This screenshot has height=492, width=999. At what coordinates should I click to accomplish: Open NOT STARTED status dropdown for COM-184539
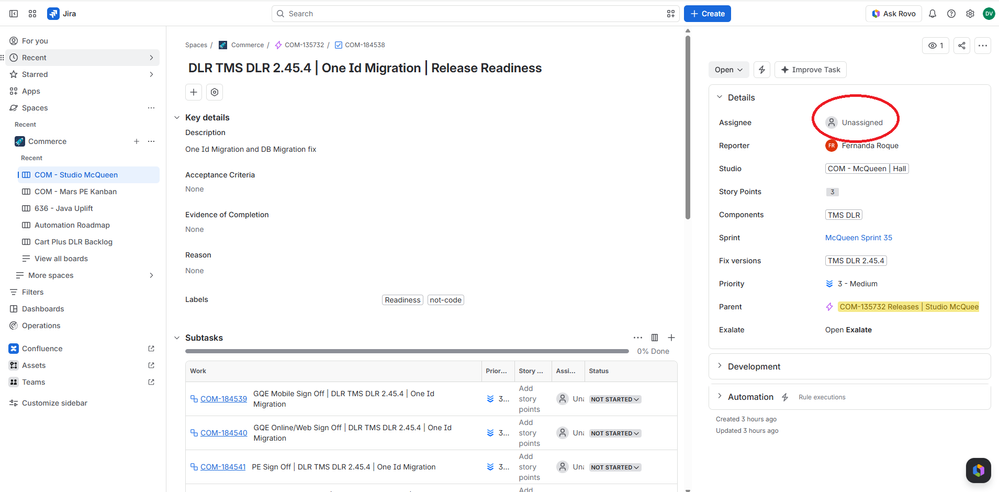615,399
